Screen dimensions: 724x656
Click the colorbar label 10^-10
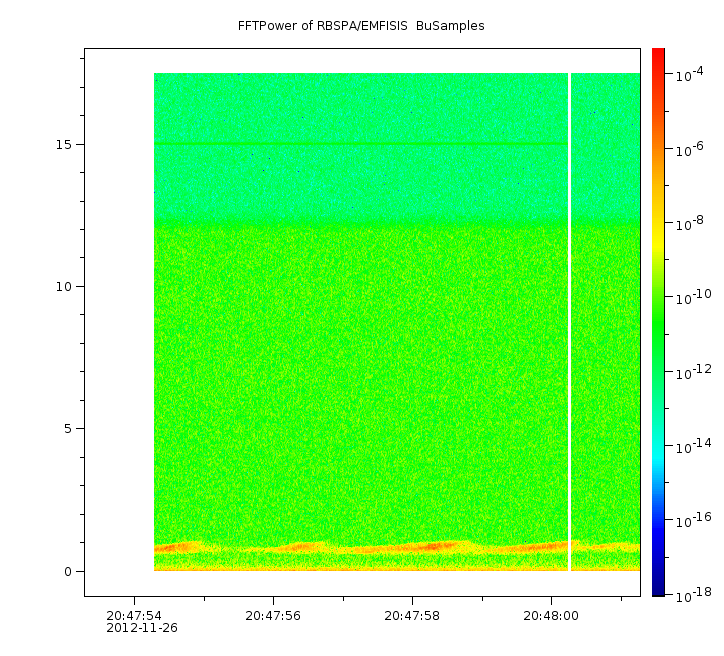[x=691, y=298]
